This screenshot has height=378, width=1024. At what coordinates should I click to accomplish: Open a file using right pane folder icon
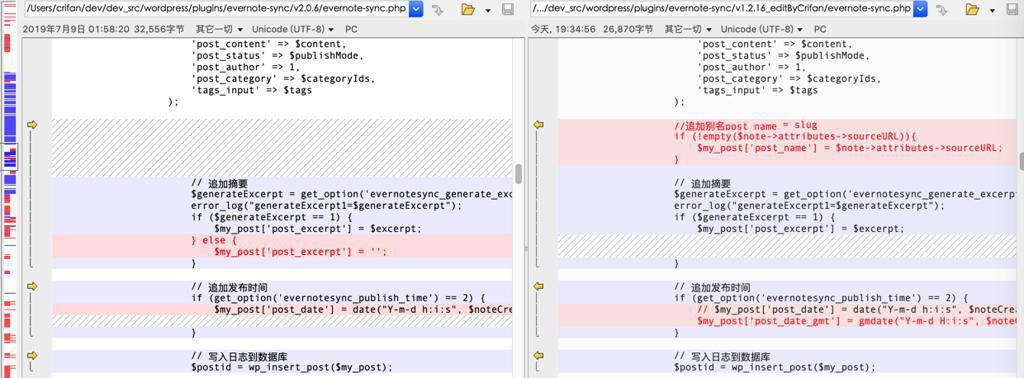(972, 10)
